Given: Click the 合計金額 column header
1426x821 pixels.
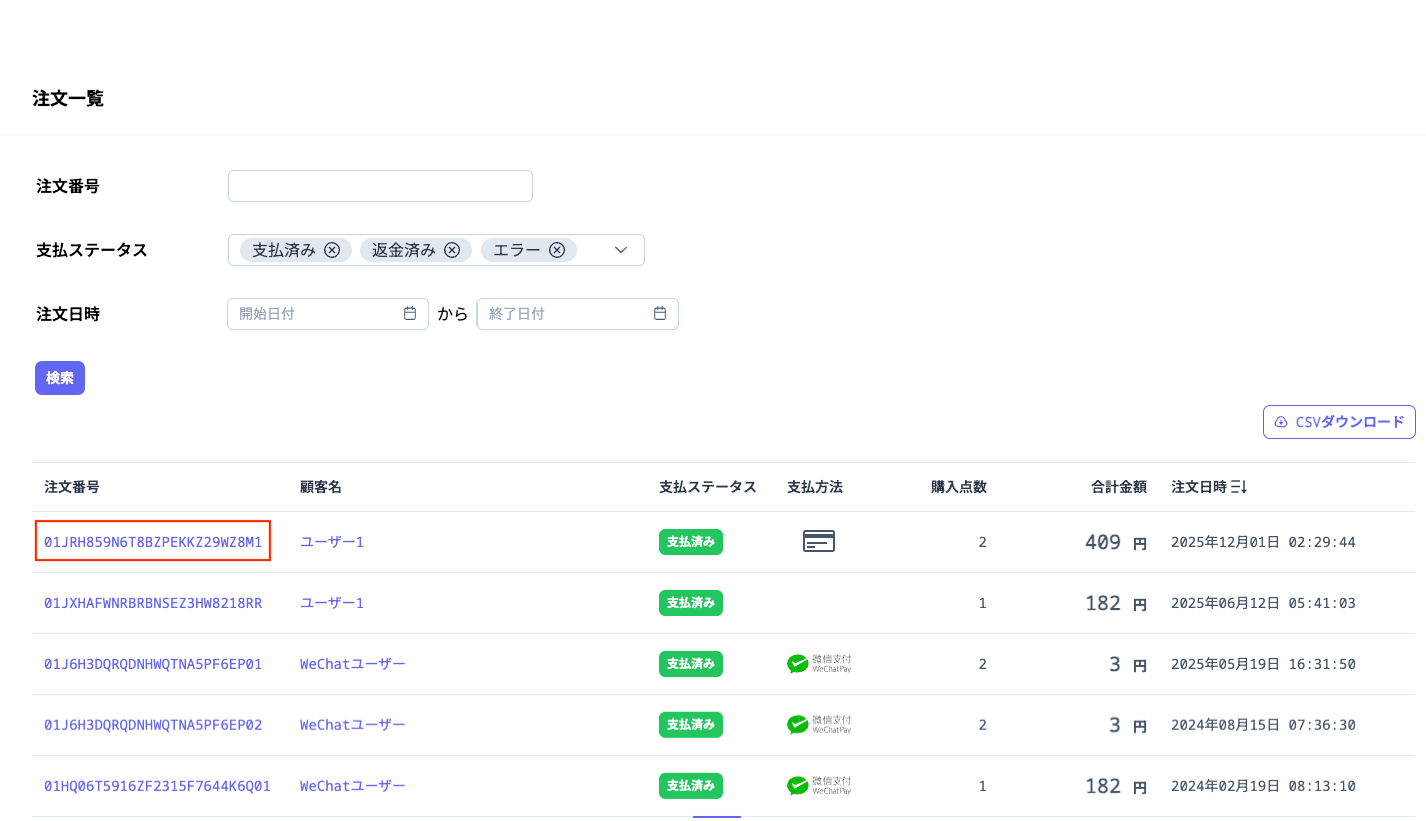Looking at the screenshot, I should [1119, 487].
